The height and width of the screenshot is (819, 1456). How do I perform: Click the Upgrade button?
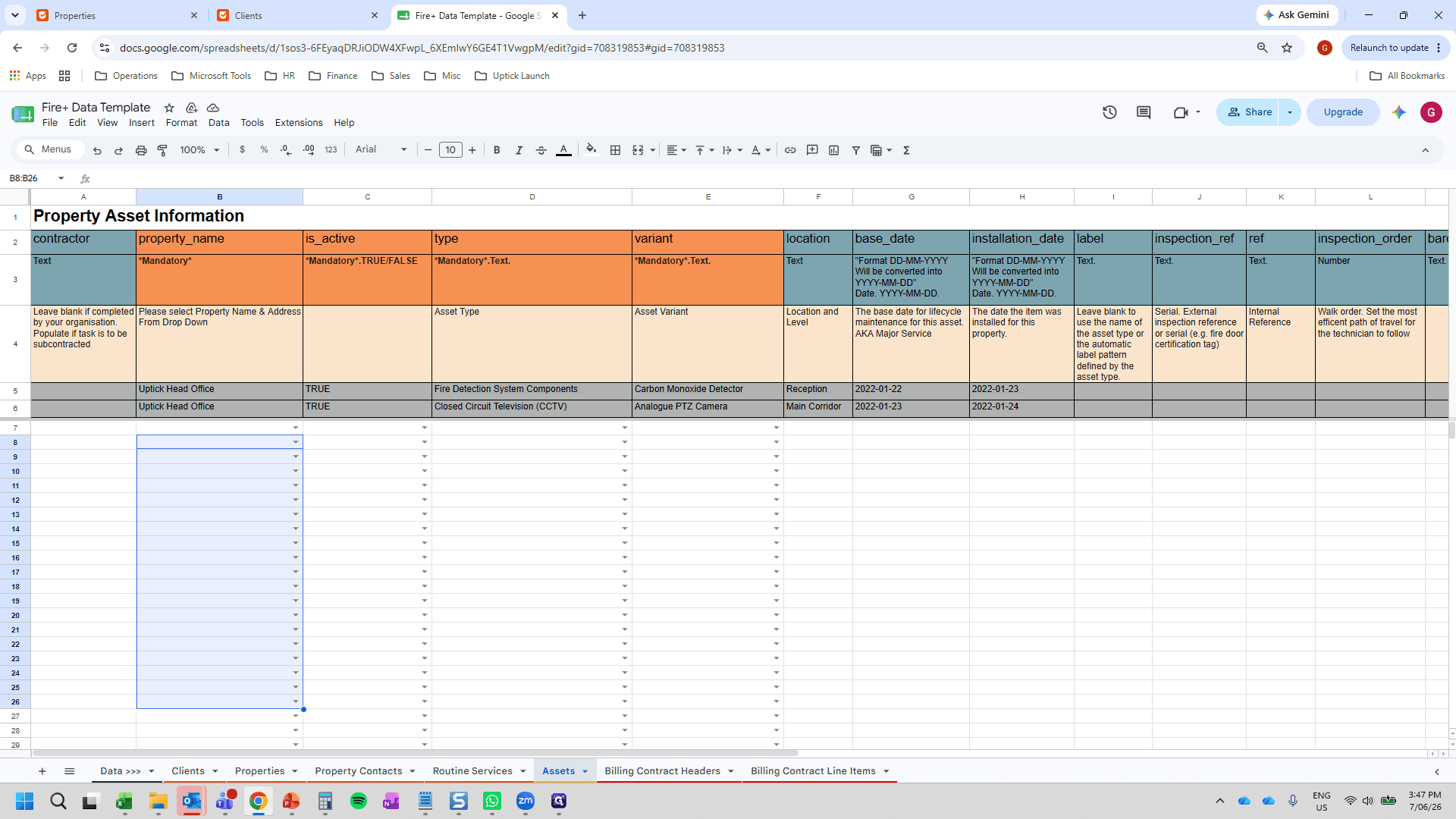coord(1343,112)
